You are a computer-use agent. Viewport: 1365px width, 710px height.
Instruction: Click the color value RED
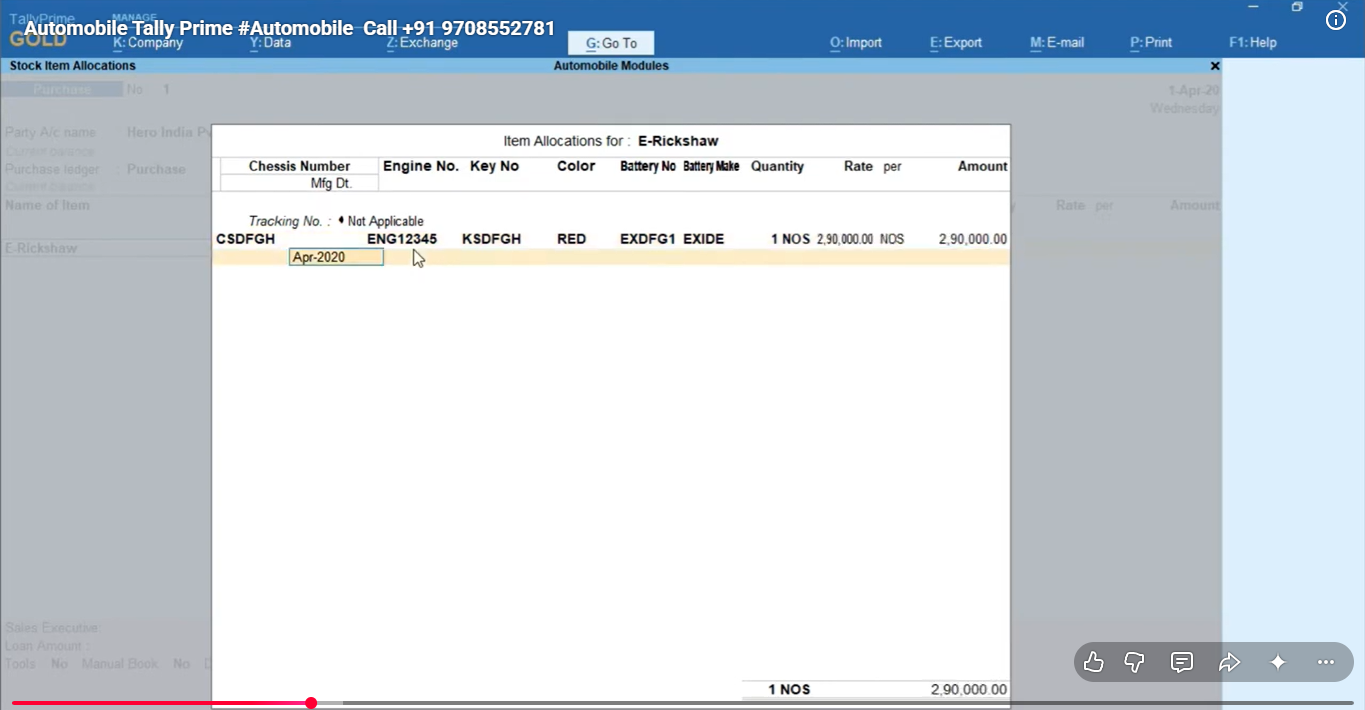pyautogui.click(x=572, y=239)
